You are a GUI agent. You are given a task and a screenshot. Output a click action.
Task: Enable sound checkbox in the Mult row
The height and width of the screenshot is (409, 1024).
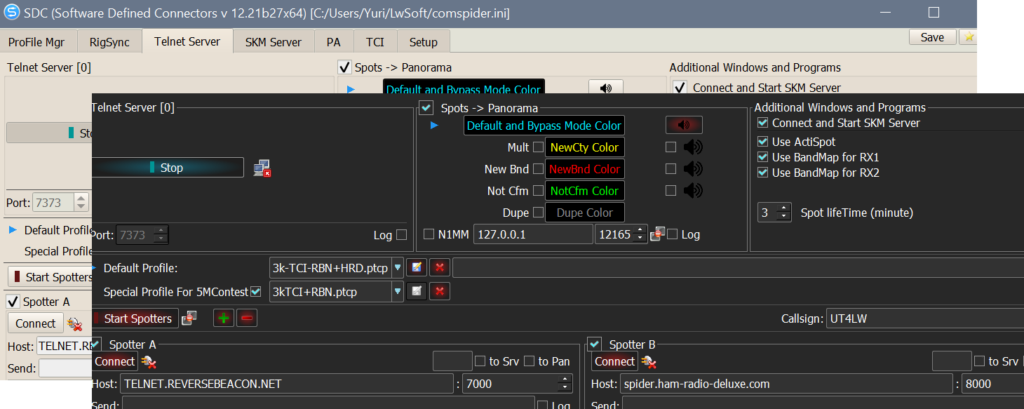pos(671,147)
